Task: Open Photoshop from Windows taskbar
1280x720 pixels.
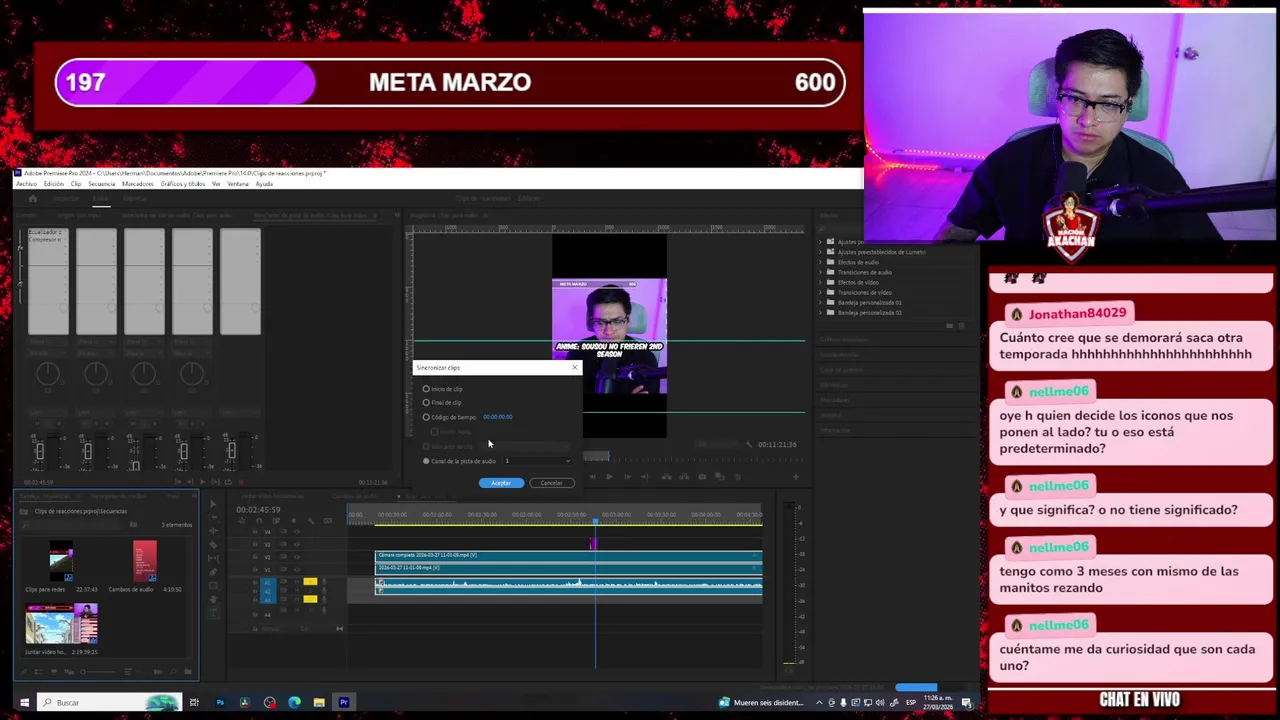Action: (220, 702)
